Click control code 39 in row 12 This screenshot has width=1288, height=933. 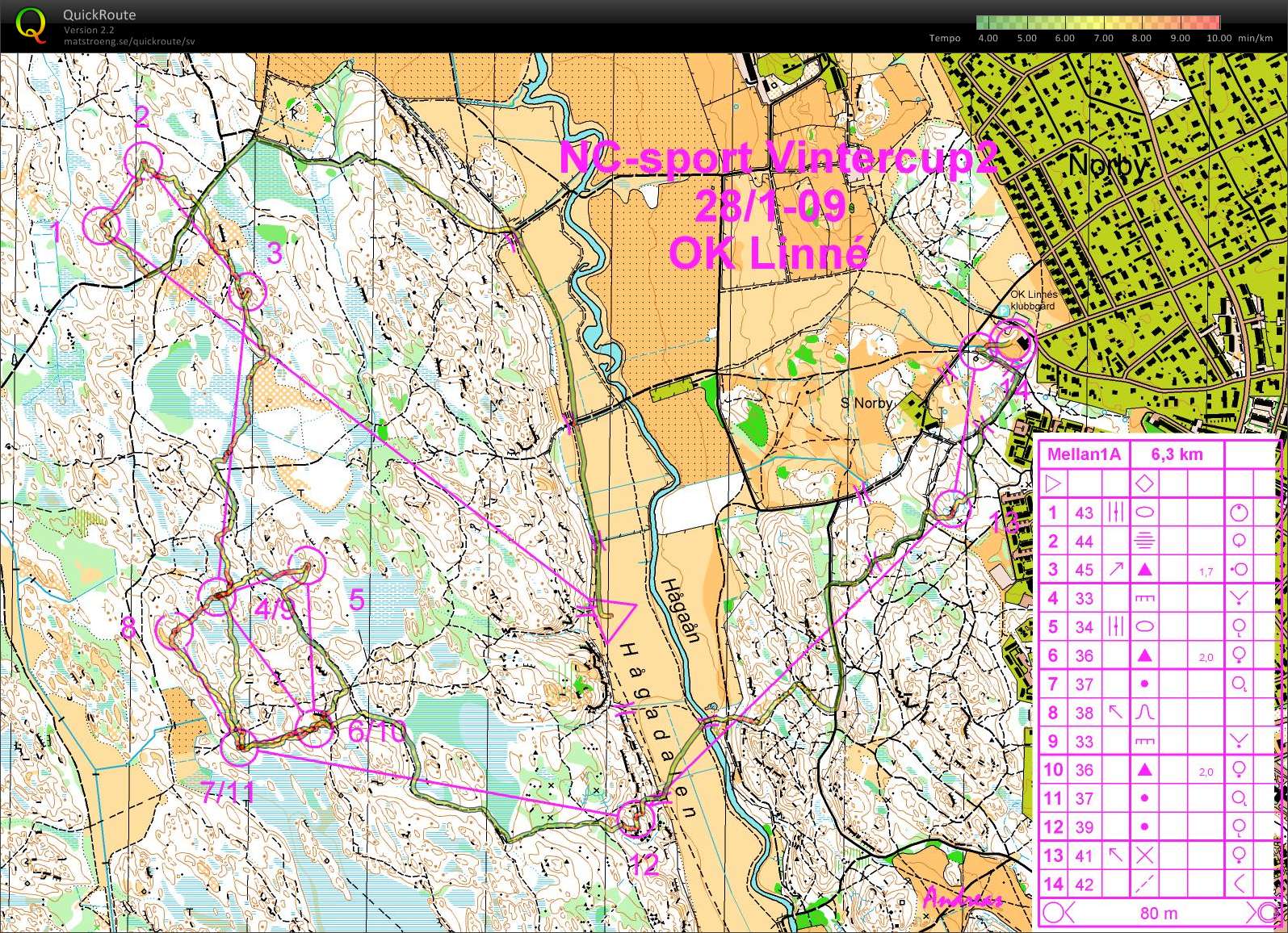click(x=1084, y=827)
